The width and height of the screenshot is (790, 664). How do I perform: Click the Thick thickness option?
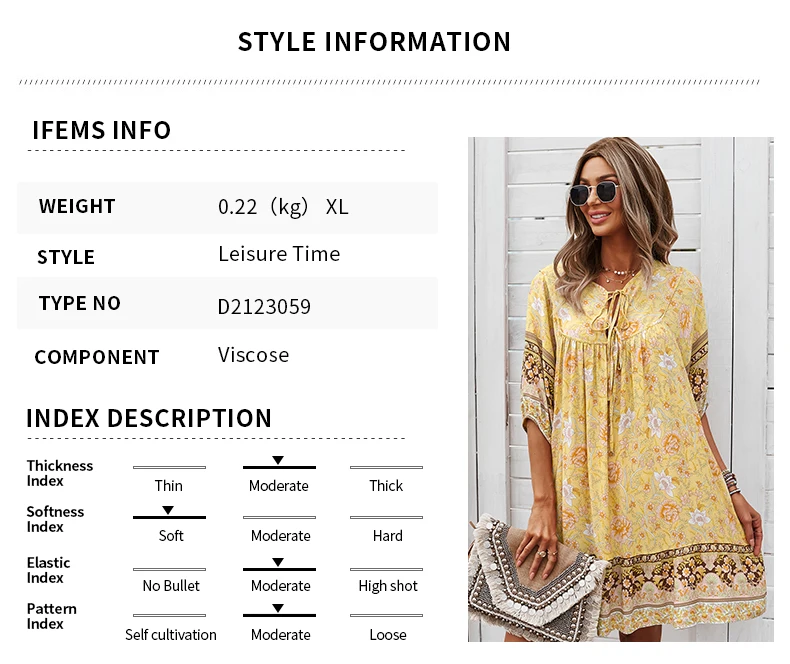(386, 486)
